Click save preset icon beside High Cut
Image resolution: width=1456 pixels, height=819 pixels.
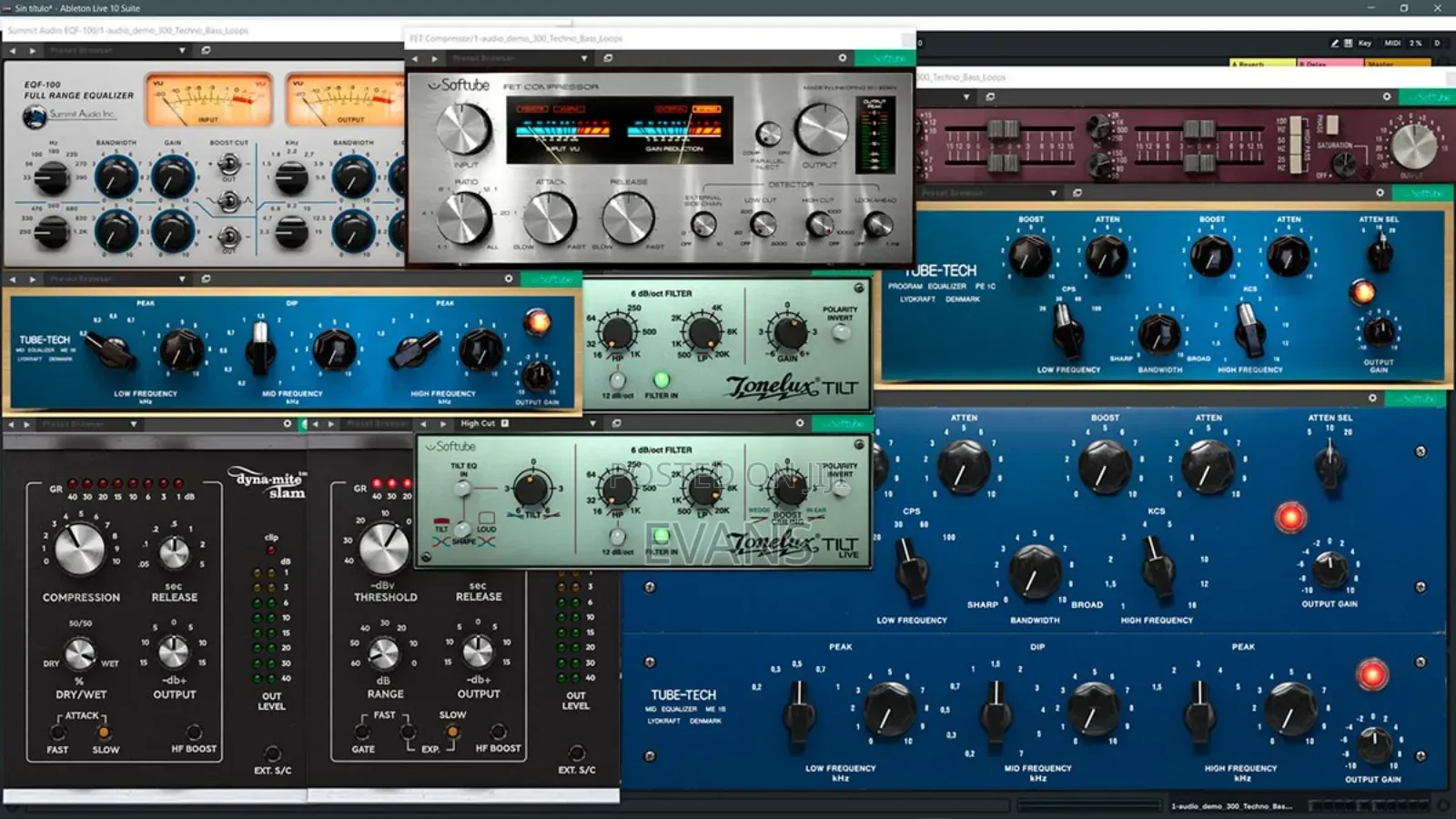[505, 423]
